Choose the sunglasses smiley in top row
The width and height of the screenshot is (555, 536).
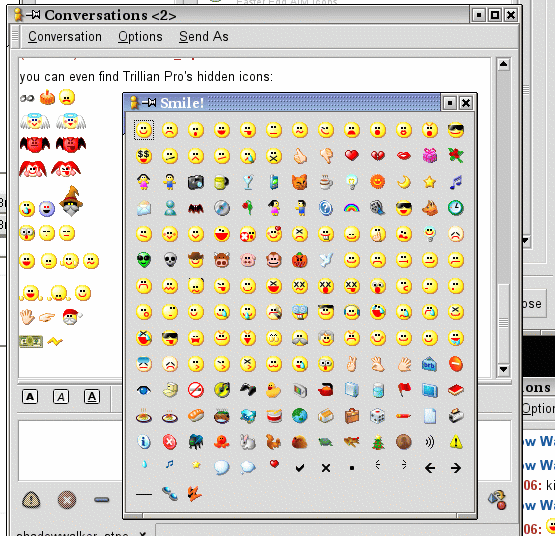click(x=456, y=130)
